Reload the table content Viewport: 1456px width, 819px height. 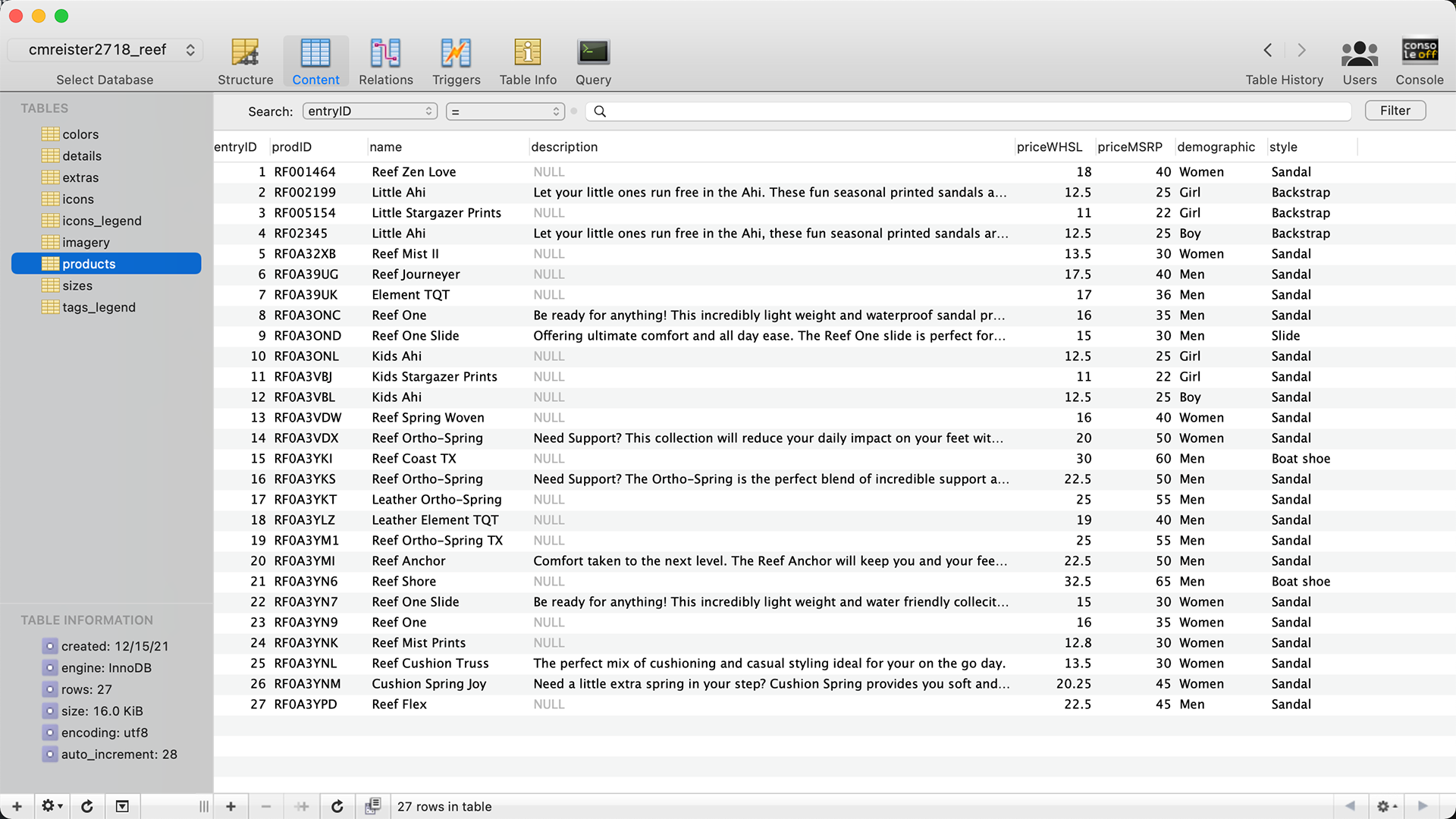click(x=337, y=806)
